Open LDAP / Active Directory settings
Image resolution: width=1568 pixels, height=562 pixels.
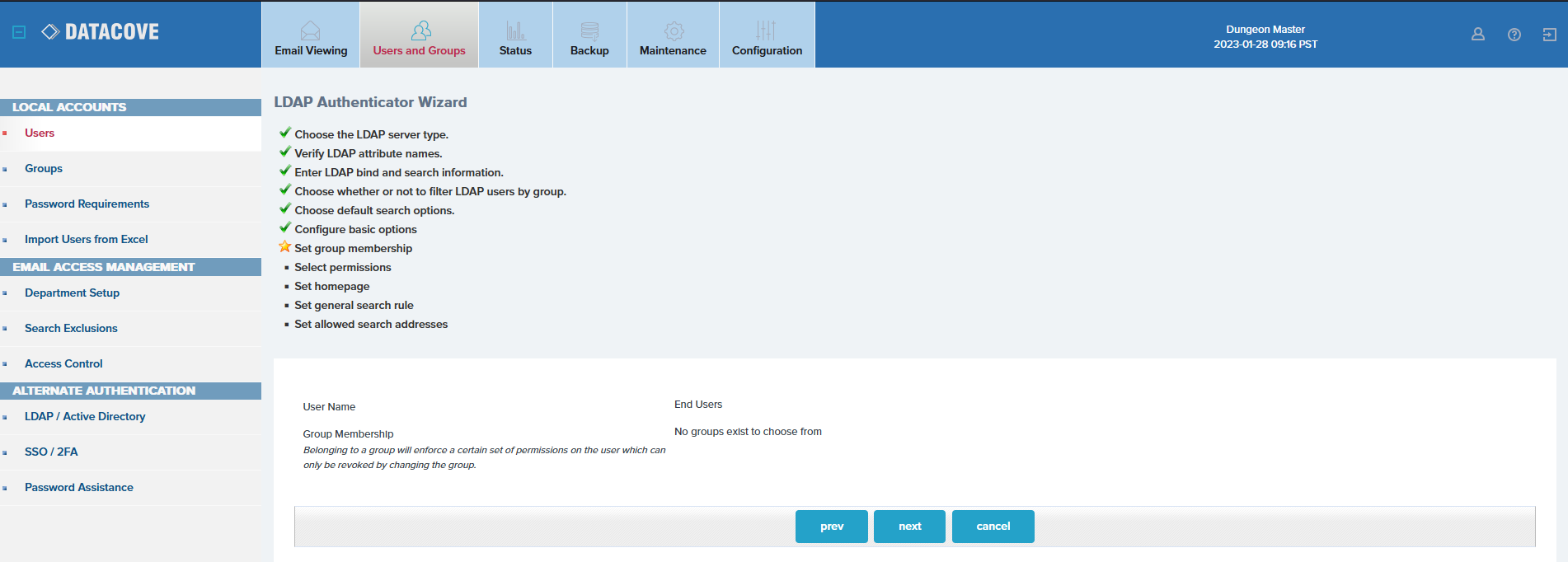pyautogui.click(x=85, y=417)
